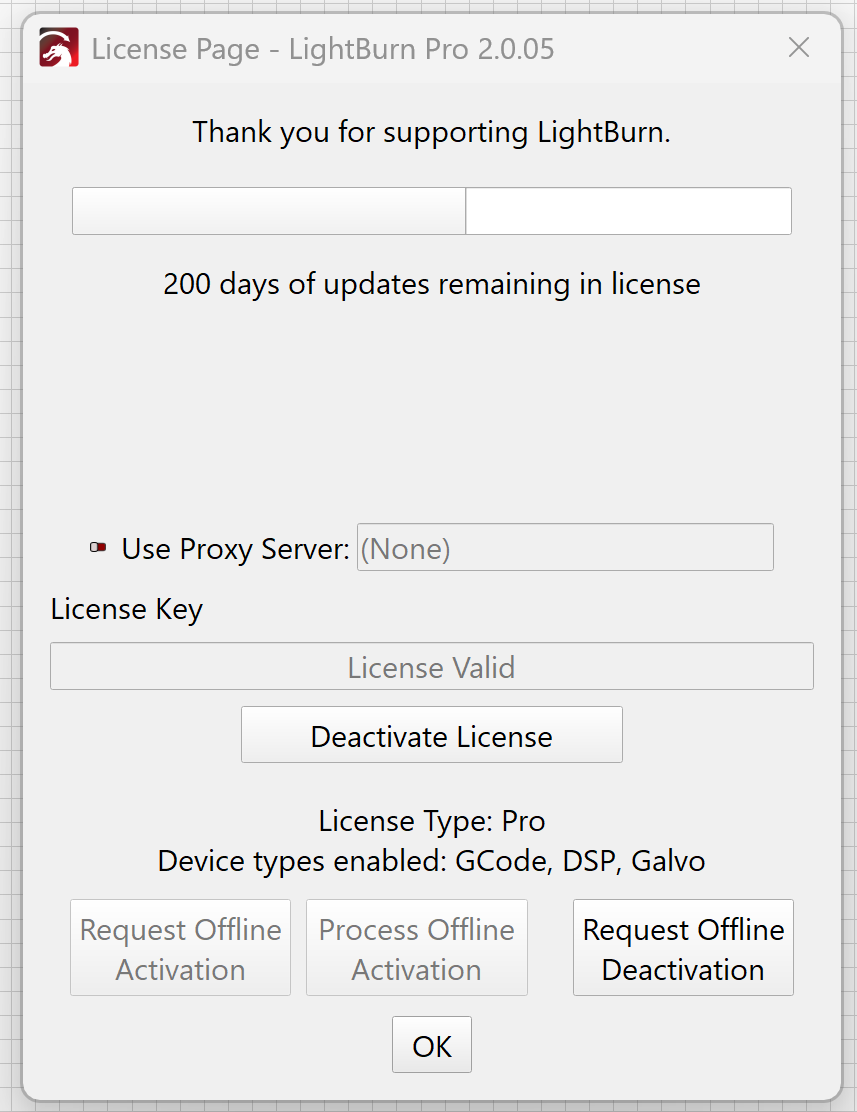Click the empty portion of the license progress bar
857x1112 pixels.
pos(628,211)
